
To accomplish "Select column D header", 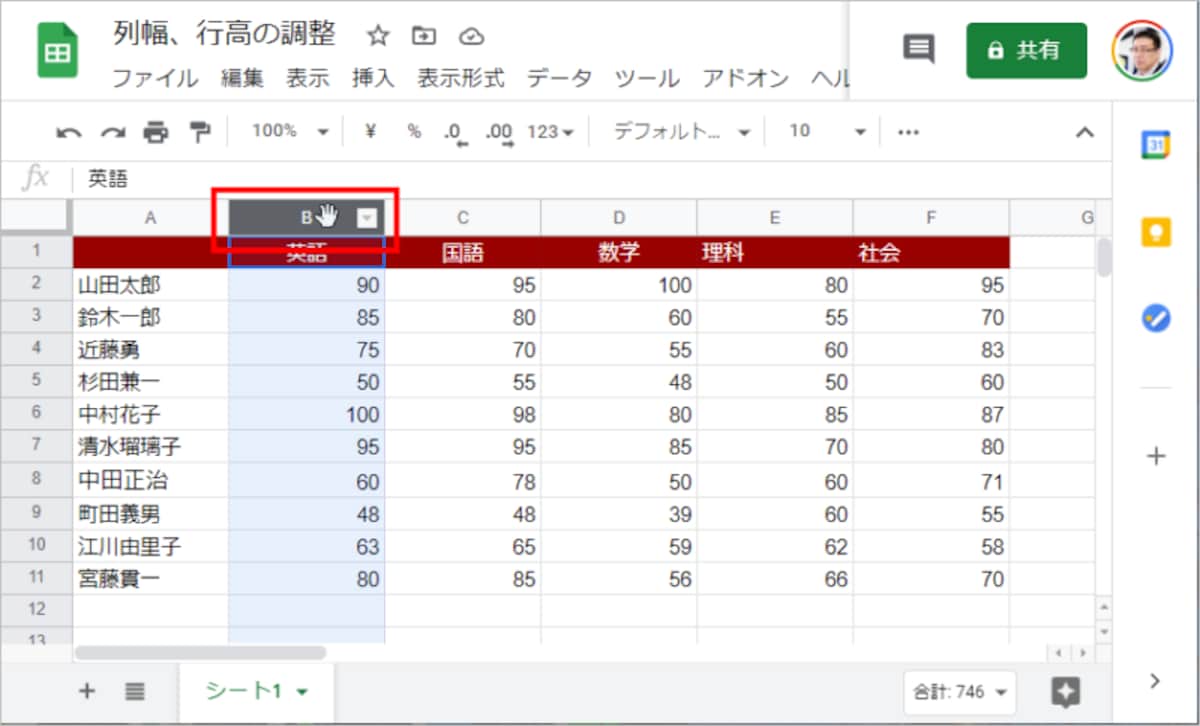I will click(x=619, y=217).
